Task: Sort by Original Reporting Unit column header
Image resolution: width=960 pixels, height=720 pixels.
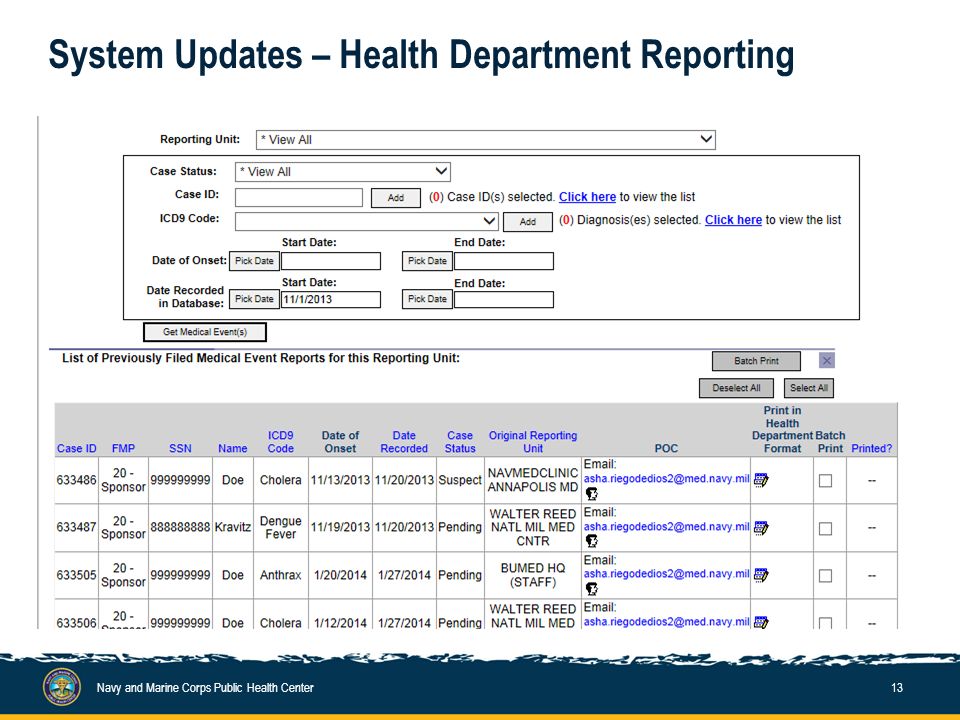Action: tap(533, 441)
